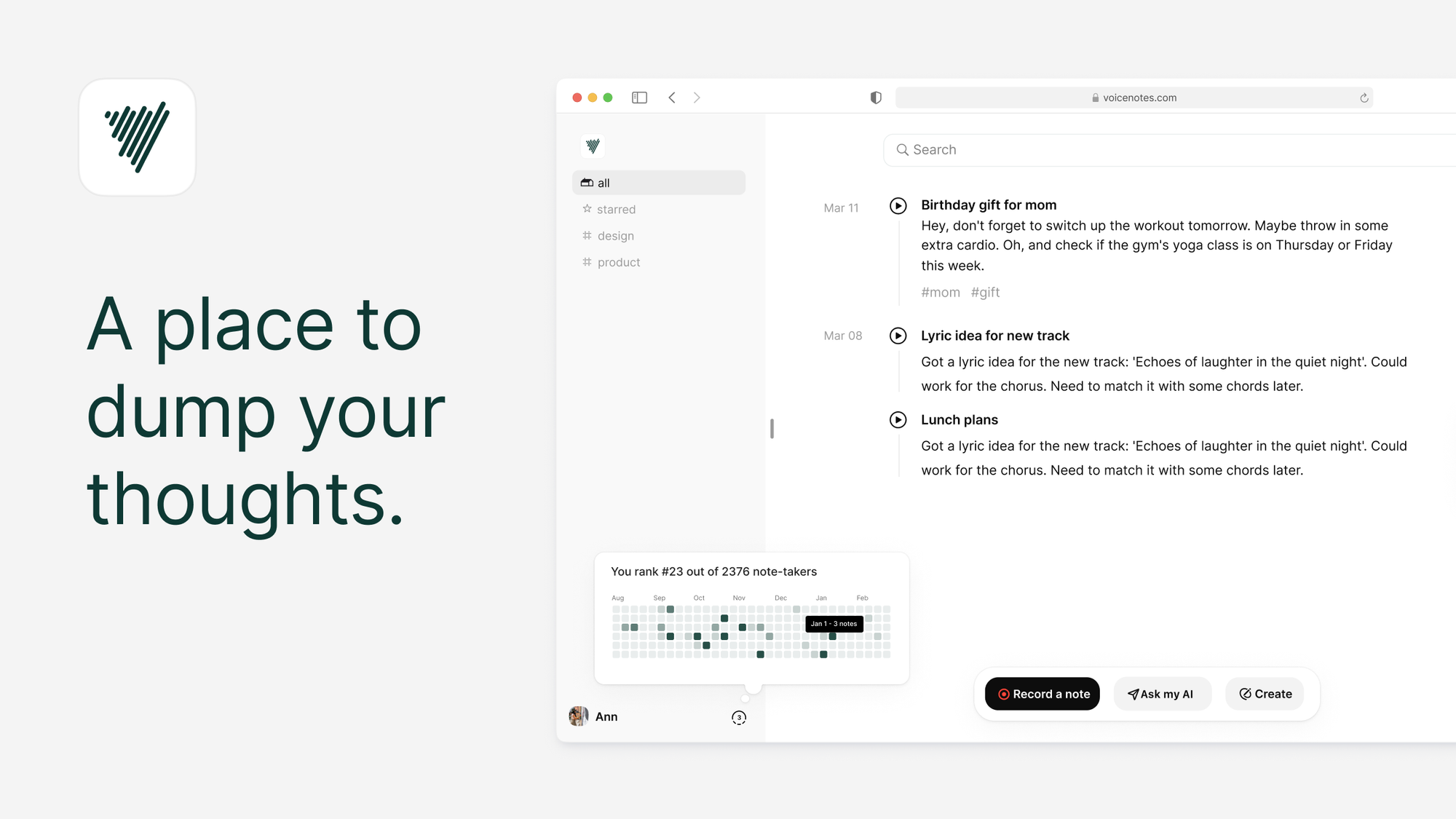
Task: Drag the sidebar scrollbar down
Action: [771, 428]
